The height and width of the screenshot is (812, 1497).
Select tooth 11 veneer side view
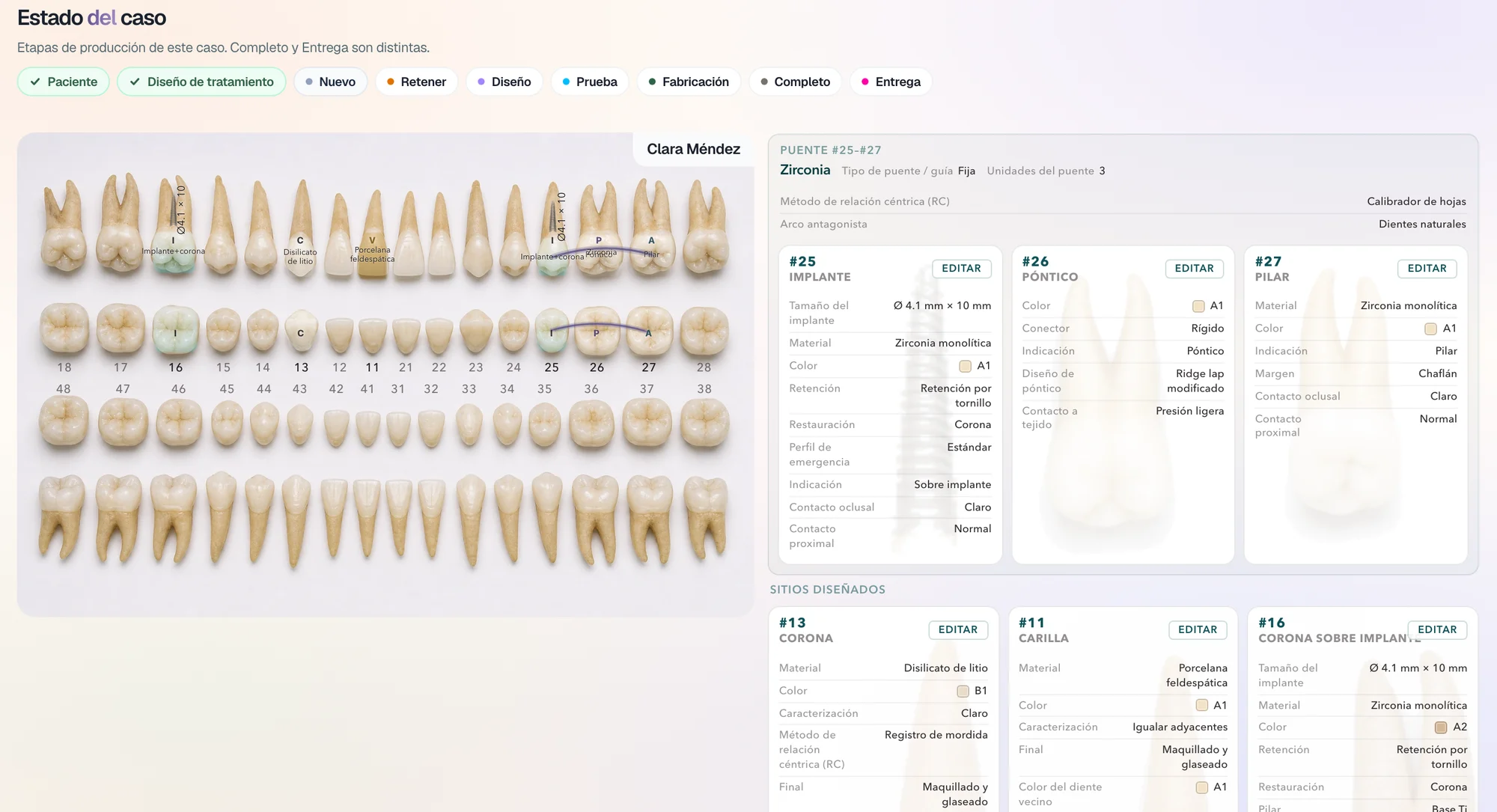pyautogui.click(x=372, y=236)
